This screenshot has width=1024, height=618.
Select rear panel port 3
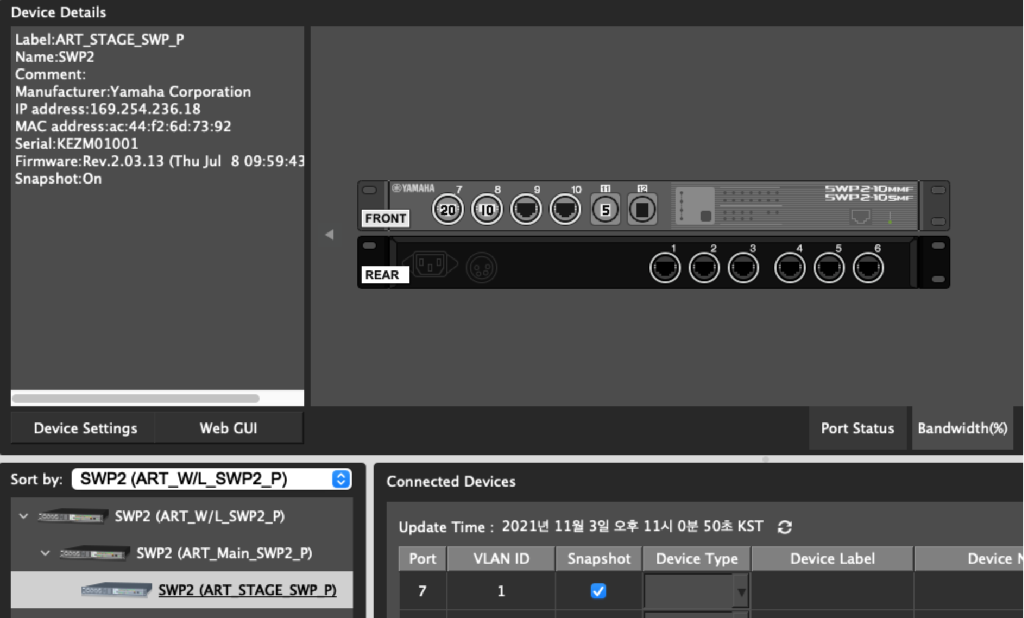[x=743, y=268]
